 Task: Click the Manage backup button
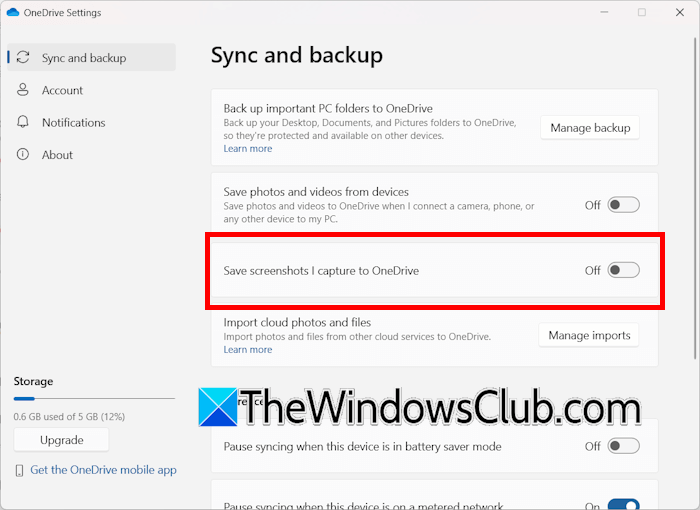[590, 128]
